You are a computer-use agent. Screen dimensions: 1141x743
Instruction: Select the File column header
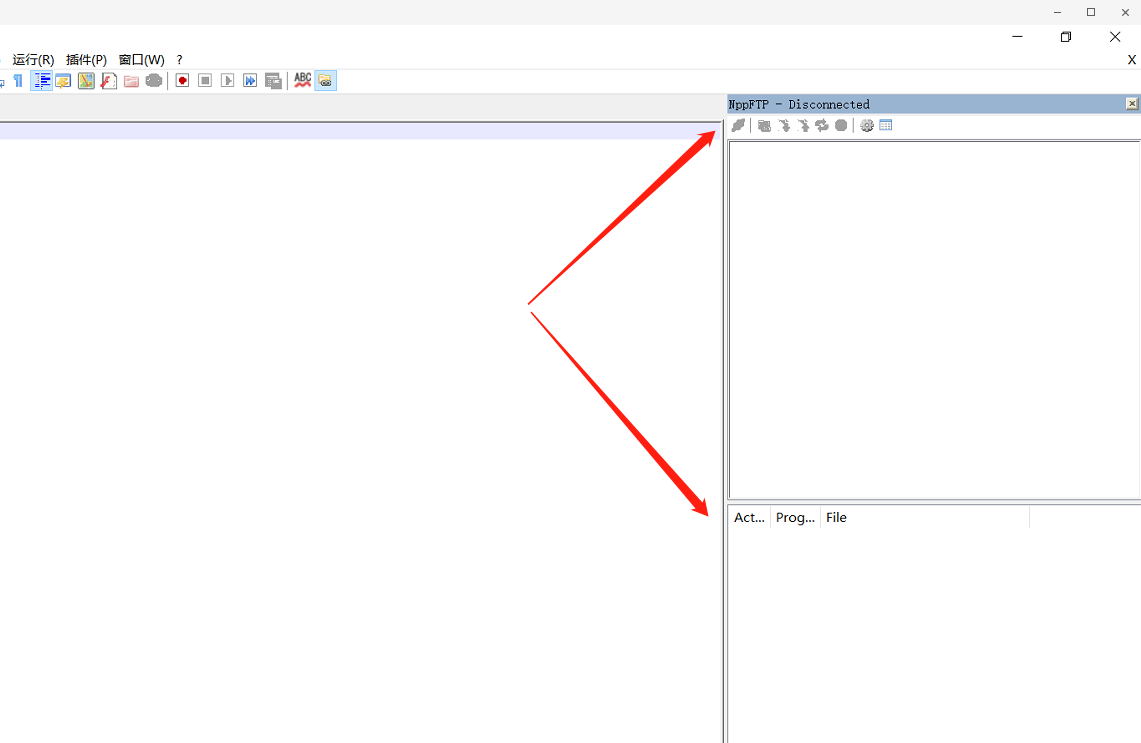click(836, 517)
